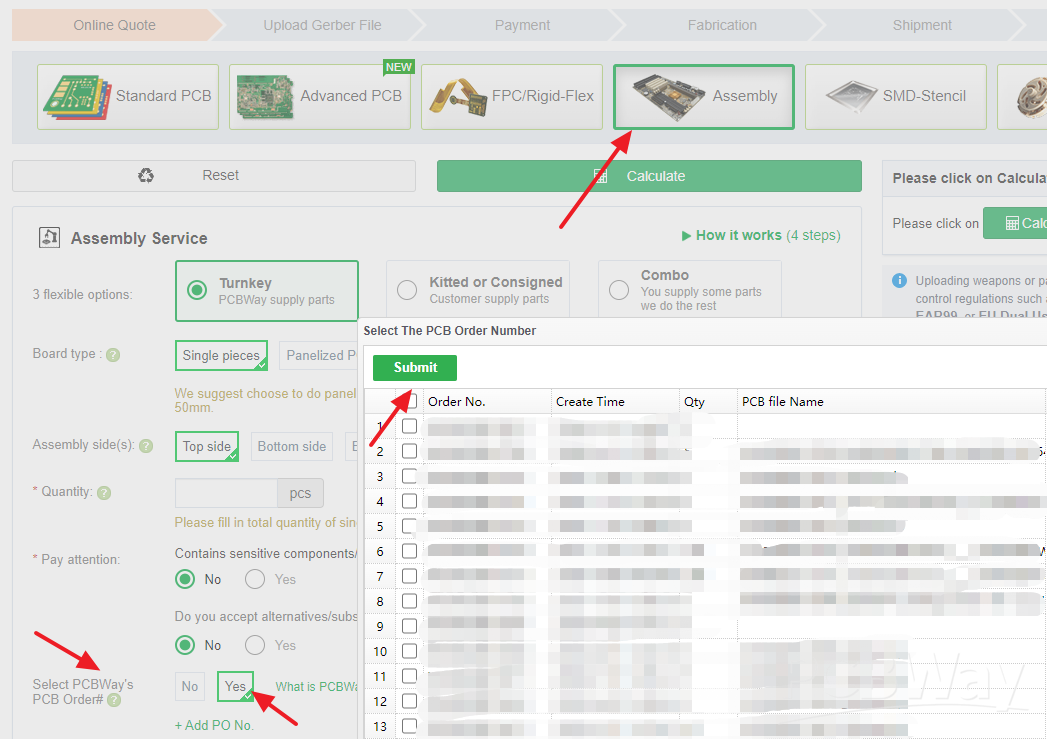Go to the Shipment tab
1047x739 pixels.
click(921, 24)
